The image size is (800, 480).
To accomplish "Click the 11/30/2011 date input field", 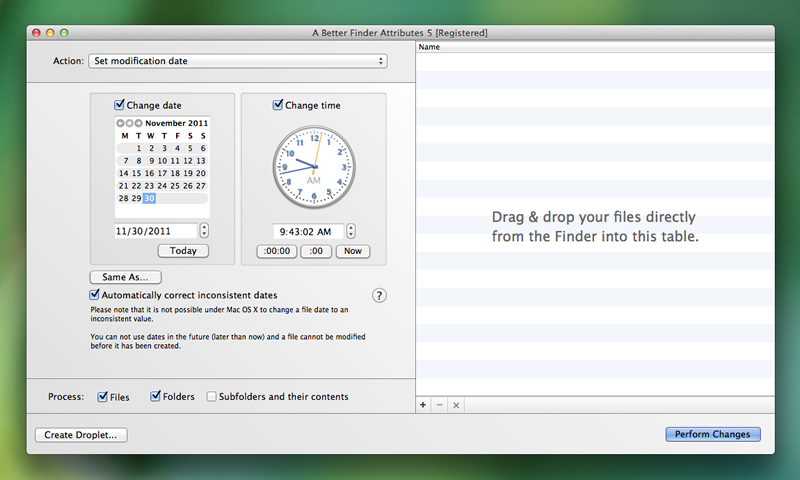I will 156,231.
